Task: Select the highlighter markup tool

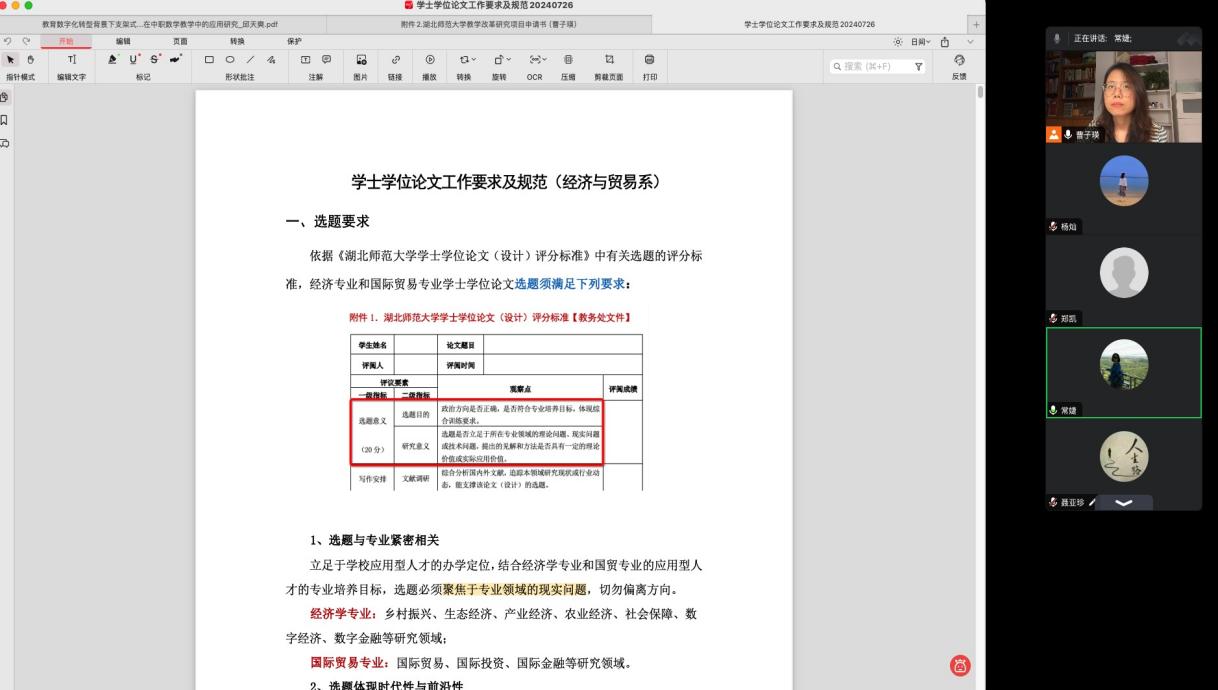Action: coord(112,60)
